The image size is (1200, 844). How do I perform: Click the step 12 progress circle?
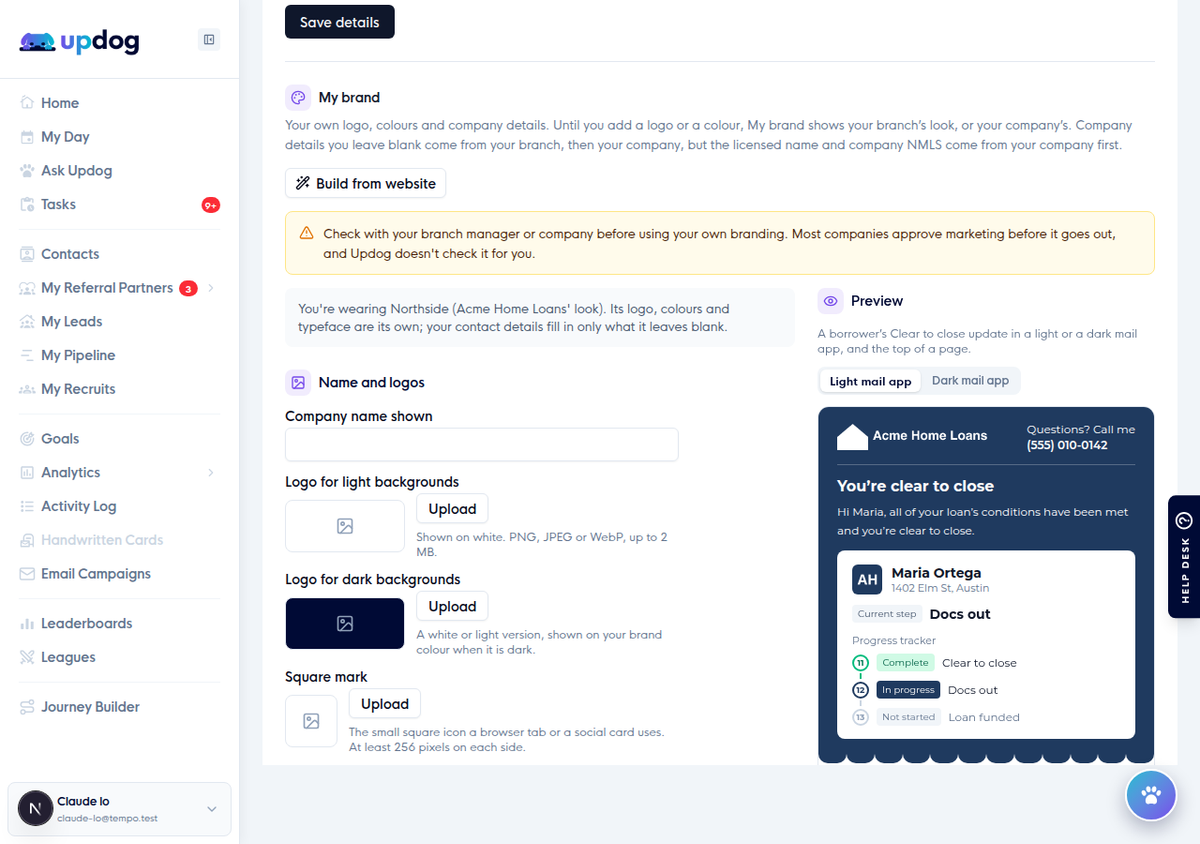click(x=860, y=690)
